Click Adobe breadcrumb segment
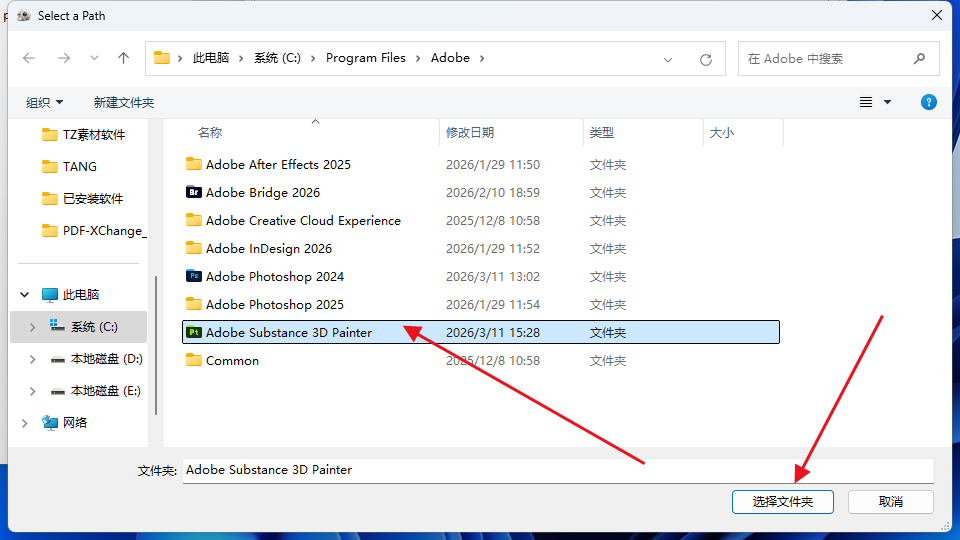 click(x=450, y=58)
